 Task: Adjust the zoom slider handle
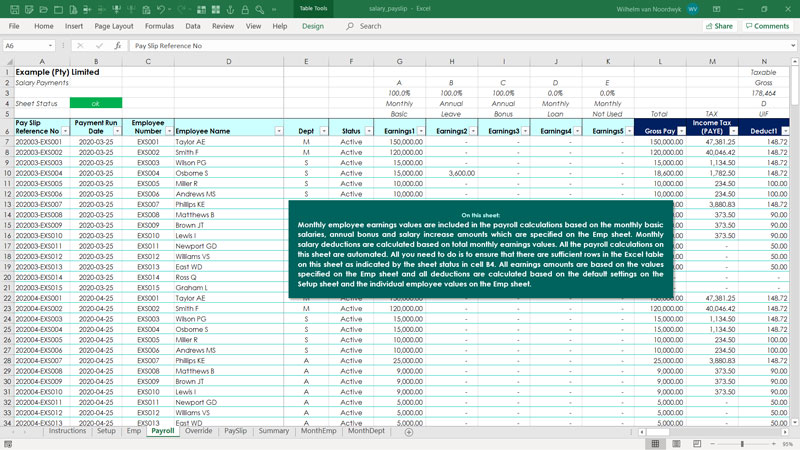742,444
